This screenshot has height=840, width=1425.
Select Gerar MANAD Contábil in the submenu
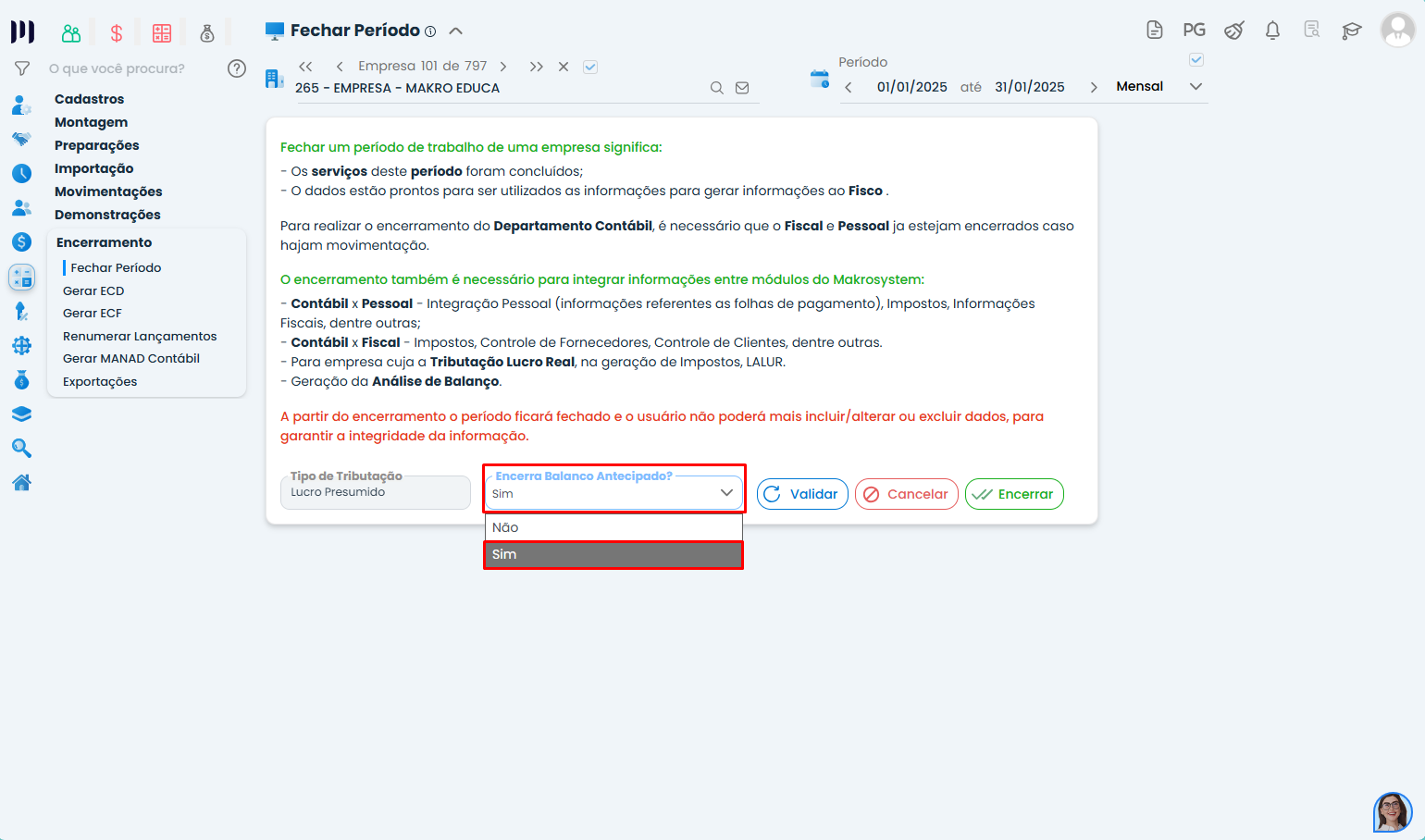pos(131,359)
